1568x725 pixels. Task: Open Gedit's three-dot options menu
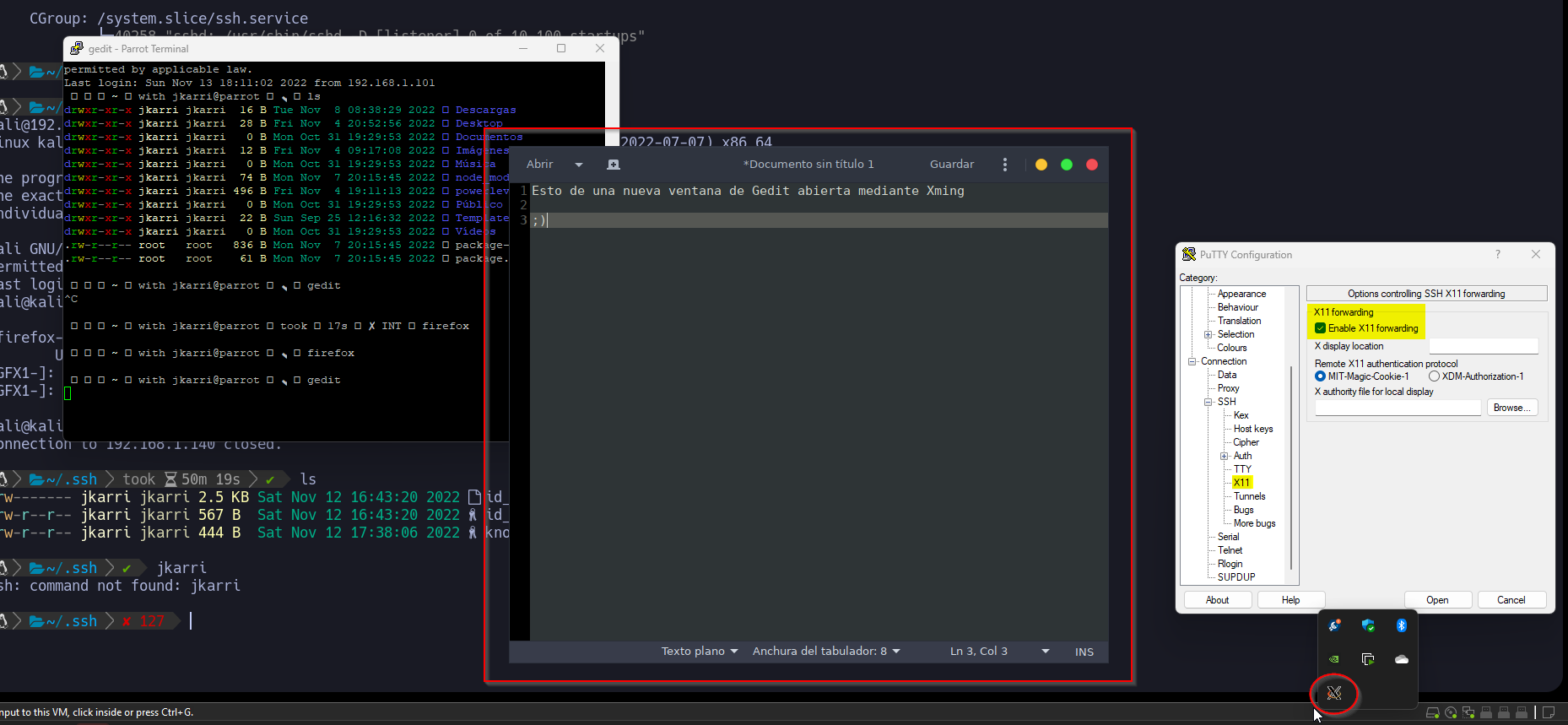click(x=1004, y=165)
